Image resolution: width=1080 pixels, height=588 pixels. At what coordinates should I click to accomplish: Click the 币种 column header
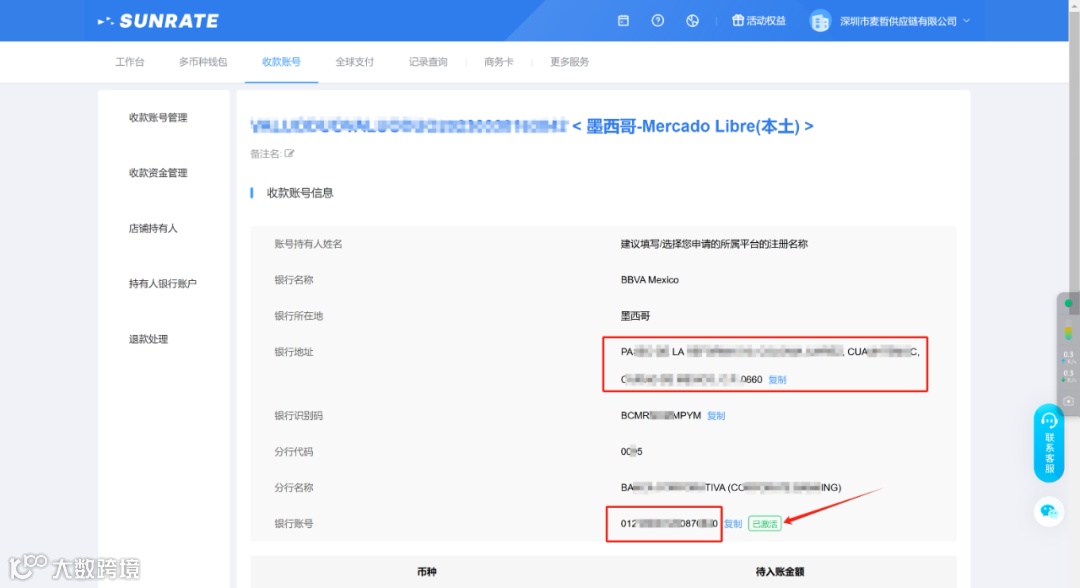(426, 571)
